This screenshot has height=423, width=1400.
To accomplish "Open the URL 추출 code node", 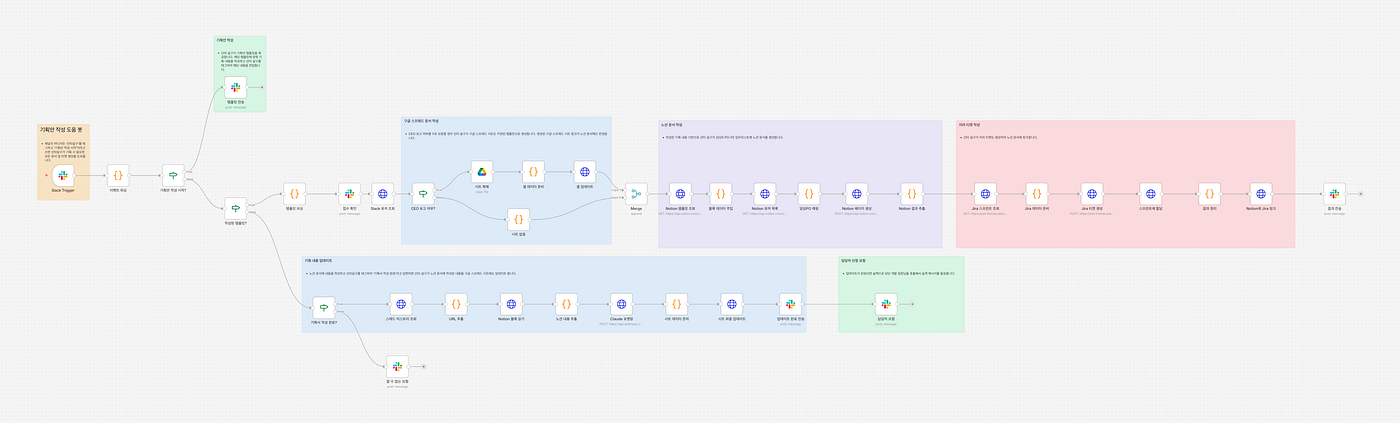I will pos(455,303).
